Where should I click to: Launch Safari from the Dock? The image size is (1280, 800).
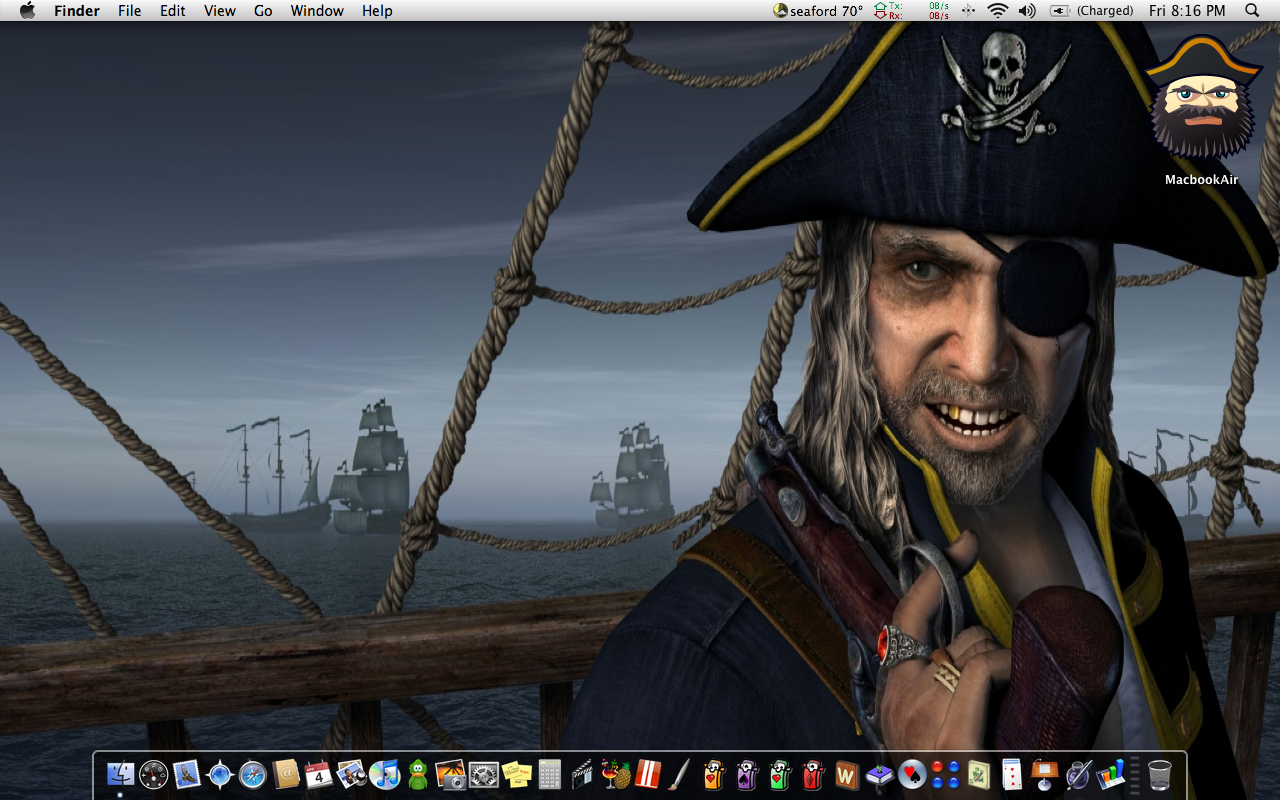pyautogui.click(x=253, y=774)
